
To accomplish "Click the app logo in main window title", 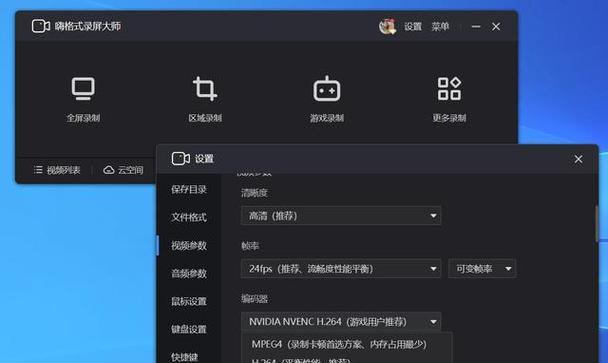I will point(41,26).
